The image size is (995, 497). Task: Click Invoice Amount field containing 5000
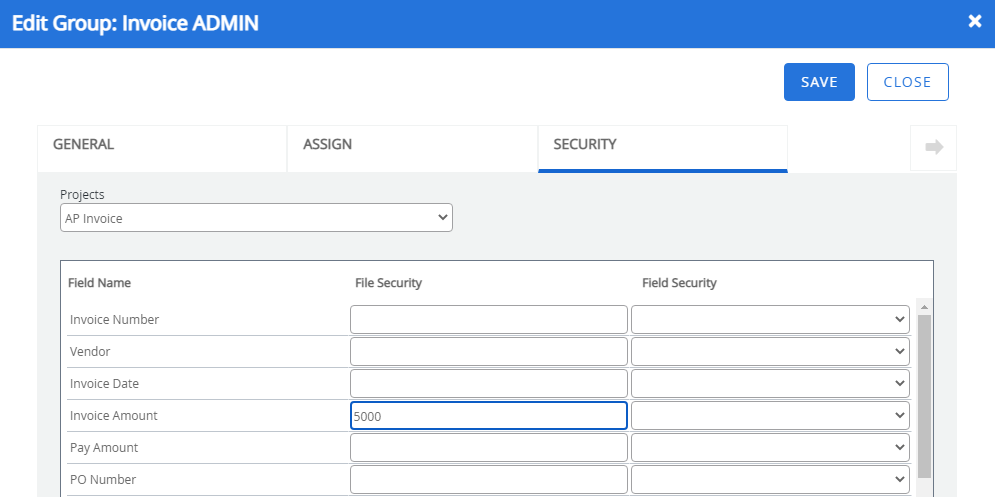click(x=489, y=416)
